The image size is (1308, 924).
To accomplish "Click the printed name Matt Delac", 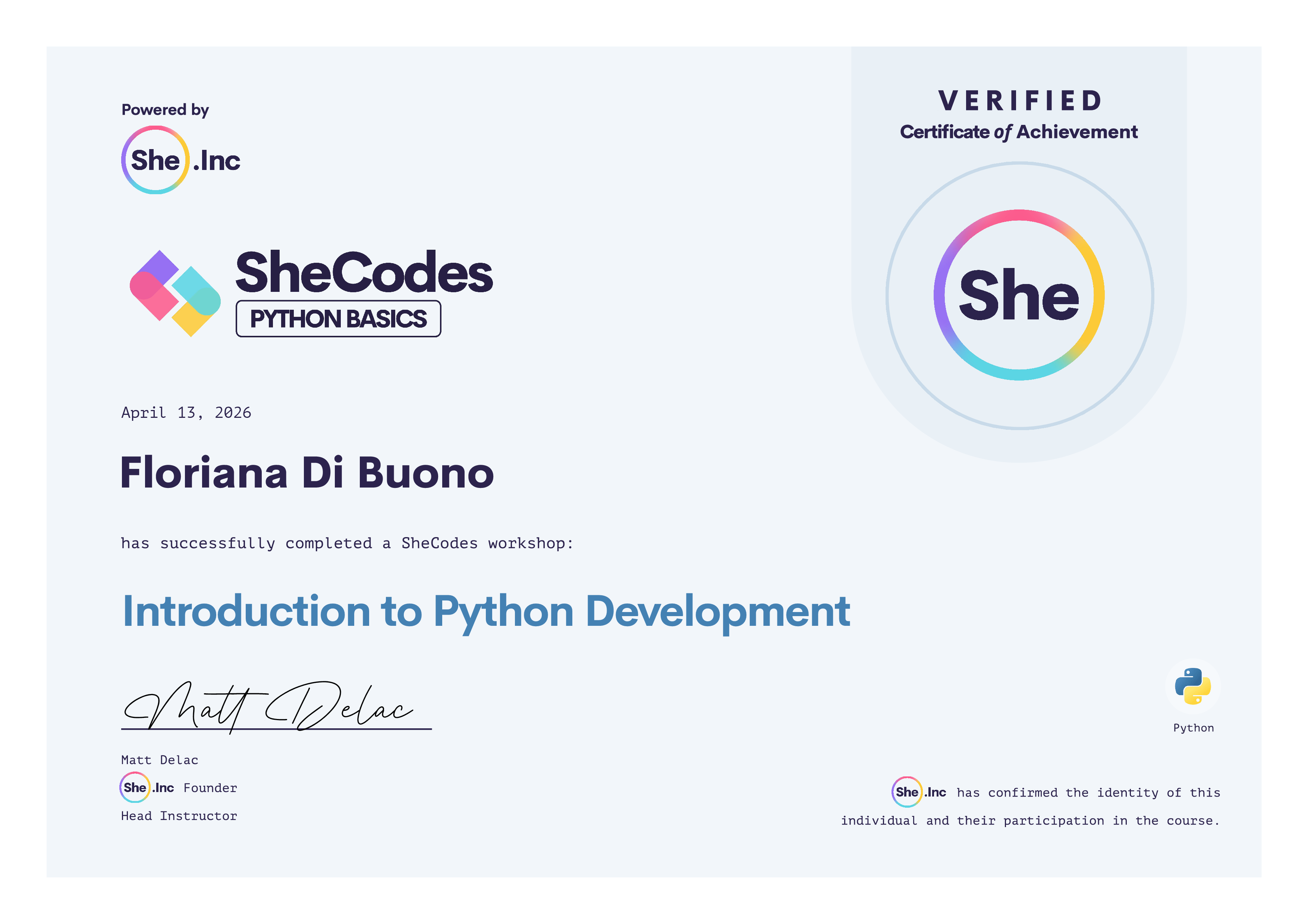I will tap(160, 760).
